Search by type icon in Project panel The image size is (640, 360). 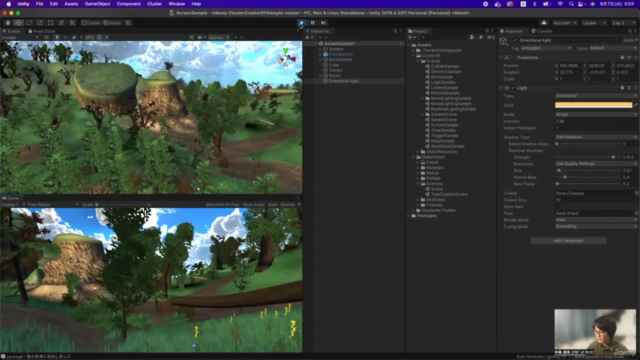(472, 38)
